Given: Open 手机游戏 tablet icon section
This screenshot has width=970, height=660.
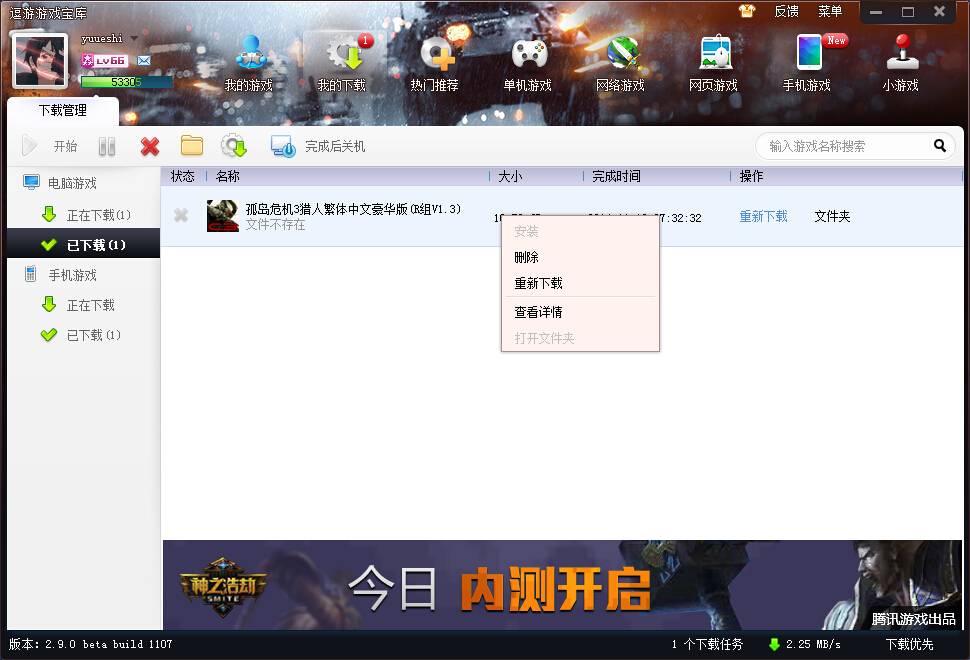Looking at the screenshot, I should [x=807, y=64].
